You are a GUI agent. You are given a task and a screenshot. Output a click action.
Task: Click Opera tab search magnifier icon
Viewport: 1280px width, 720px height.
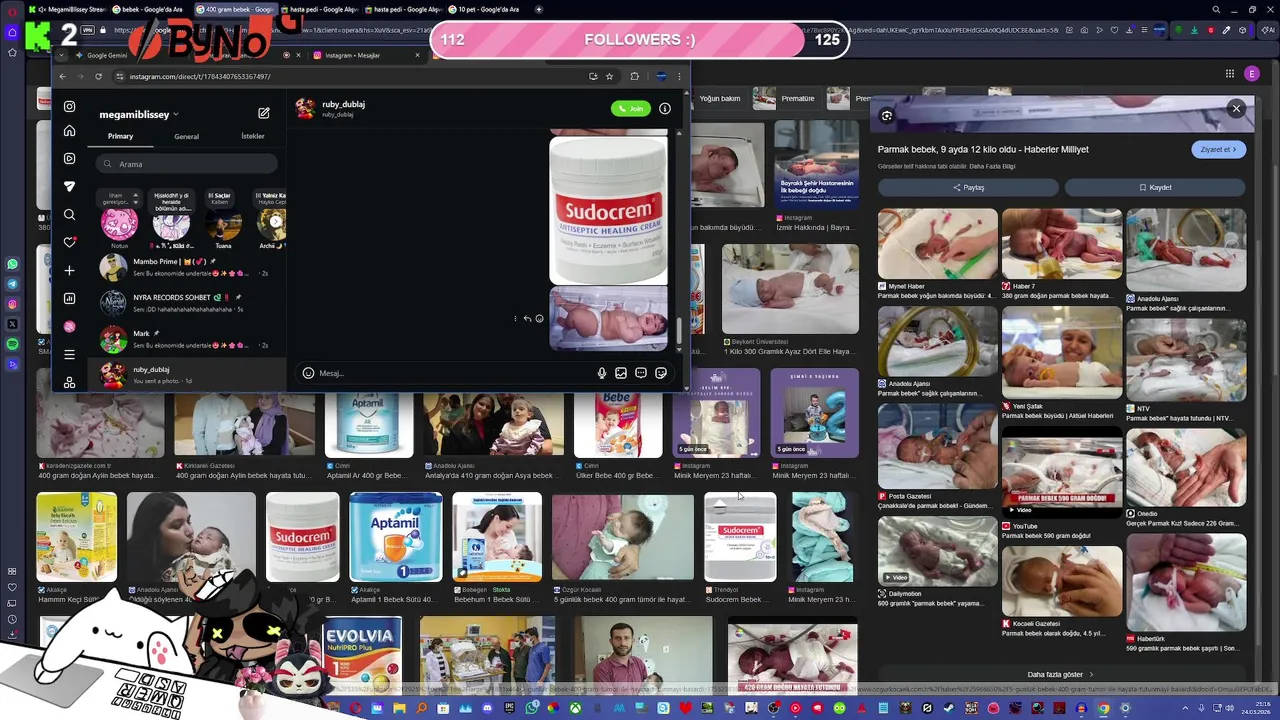pyautogui.click(x=1216, y=9)
